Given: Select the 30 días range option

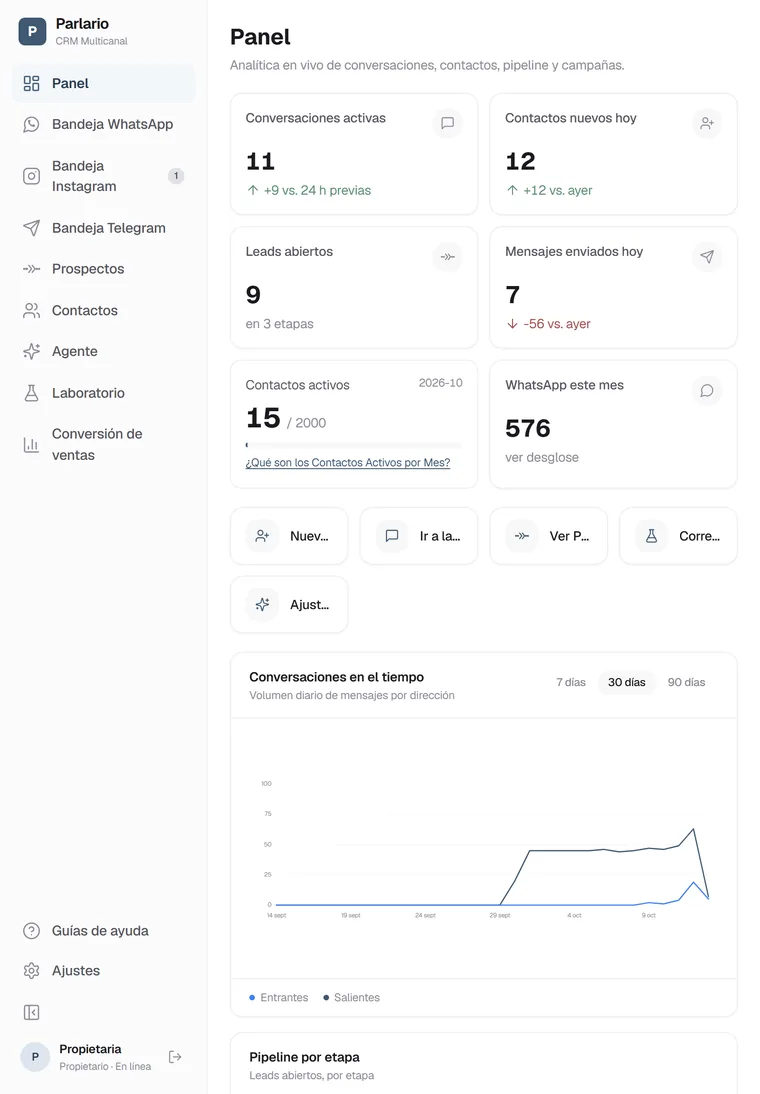Looking at the screenshot, I should coord(627,682).
